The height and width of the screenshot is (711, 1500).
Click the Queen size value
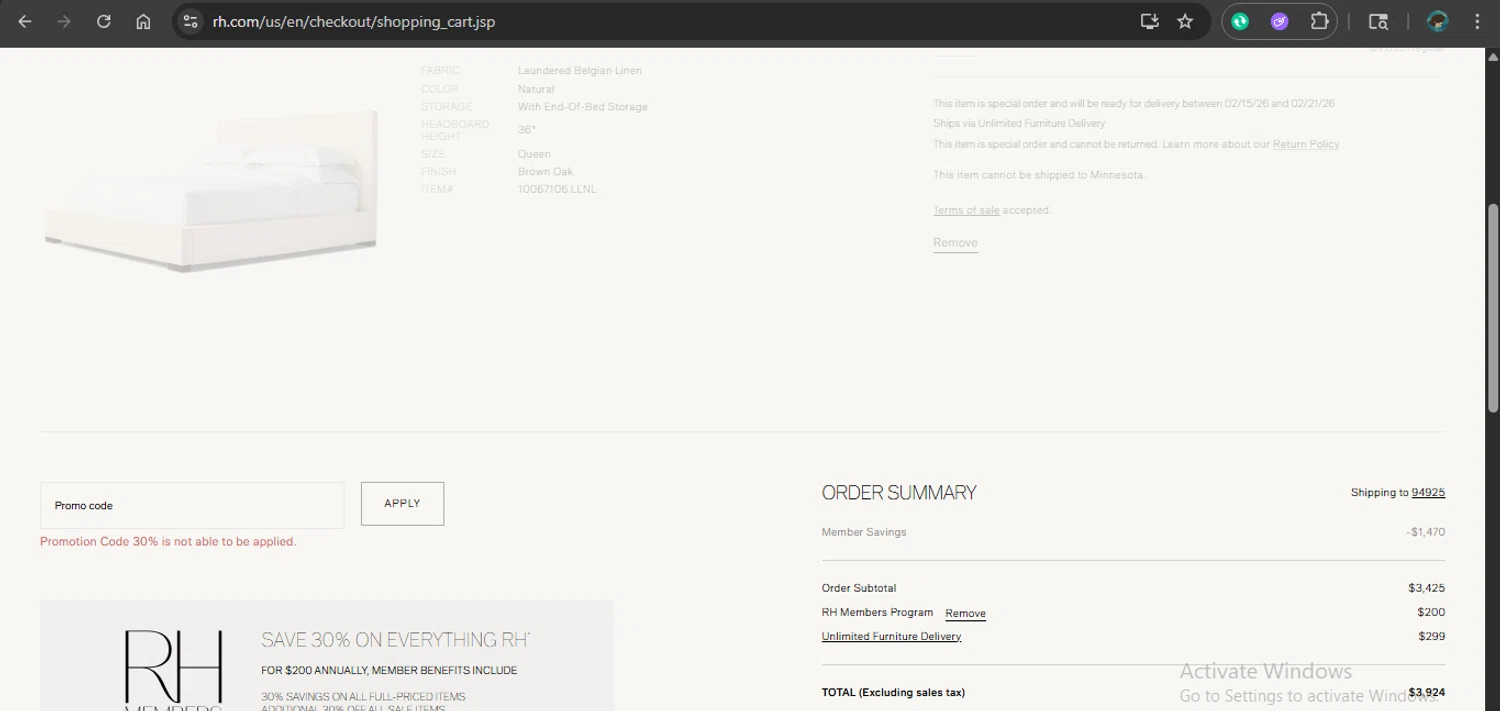tap(534, 154)
